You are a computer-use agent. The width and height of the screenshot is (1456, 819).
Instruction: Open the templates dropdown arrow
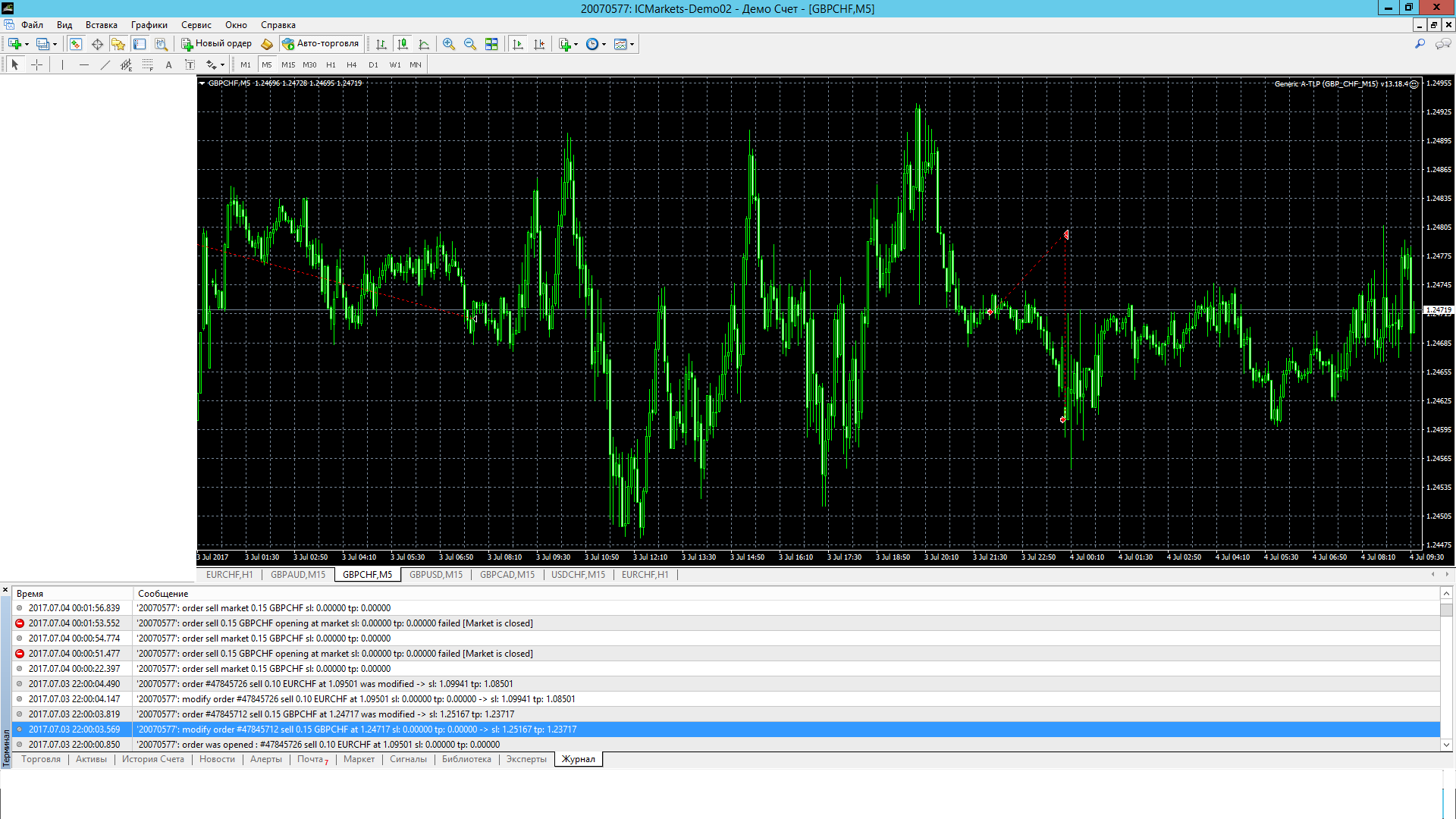632,45
